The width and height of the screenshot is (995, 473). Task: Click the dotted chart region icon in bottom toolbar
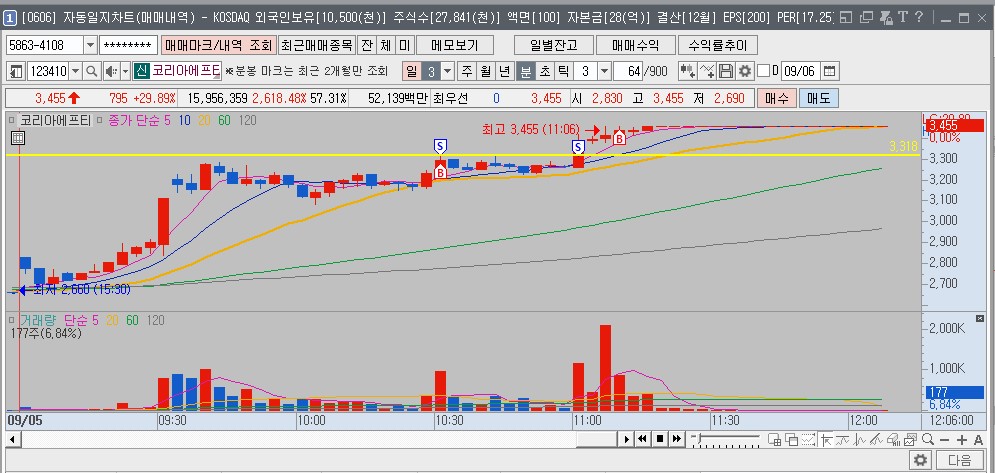(808, 439)
